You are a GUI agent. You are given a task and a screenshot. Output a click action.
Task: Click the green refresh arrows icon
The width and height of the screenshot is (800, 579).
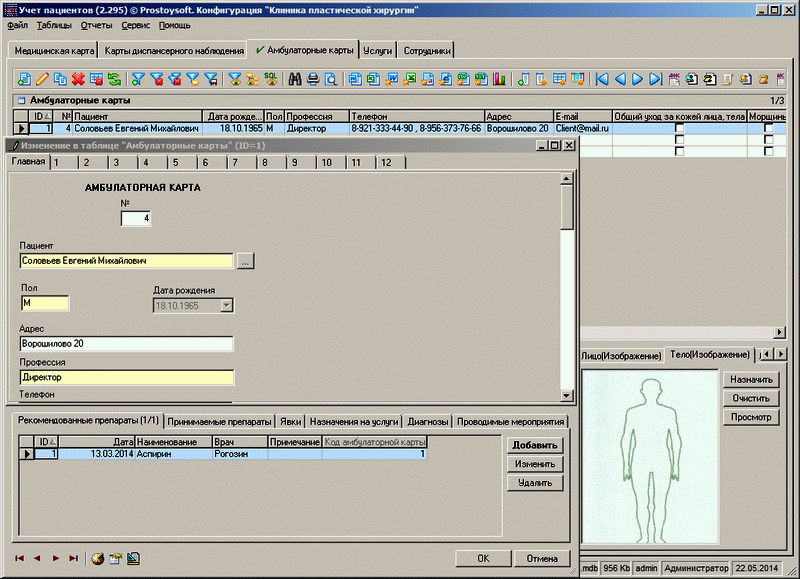[115, 79]
